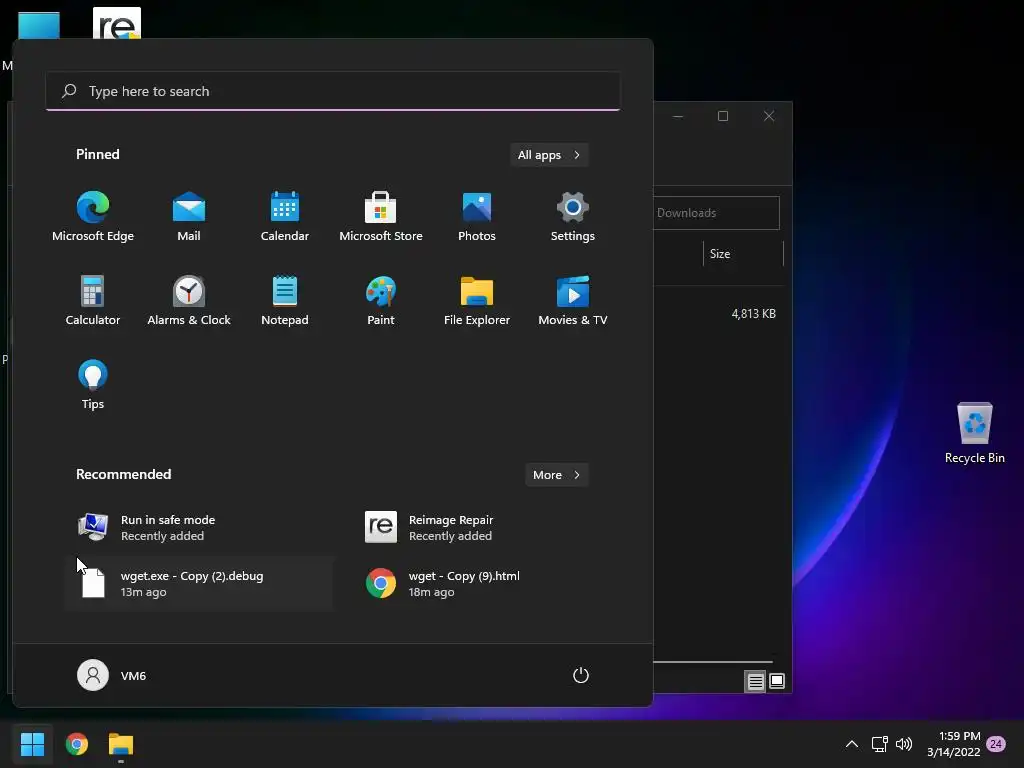This screenshot has height=768, width=1024.
Task: Expand the All apps list
Action: 549,155
